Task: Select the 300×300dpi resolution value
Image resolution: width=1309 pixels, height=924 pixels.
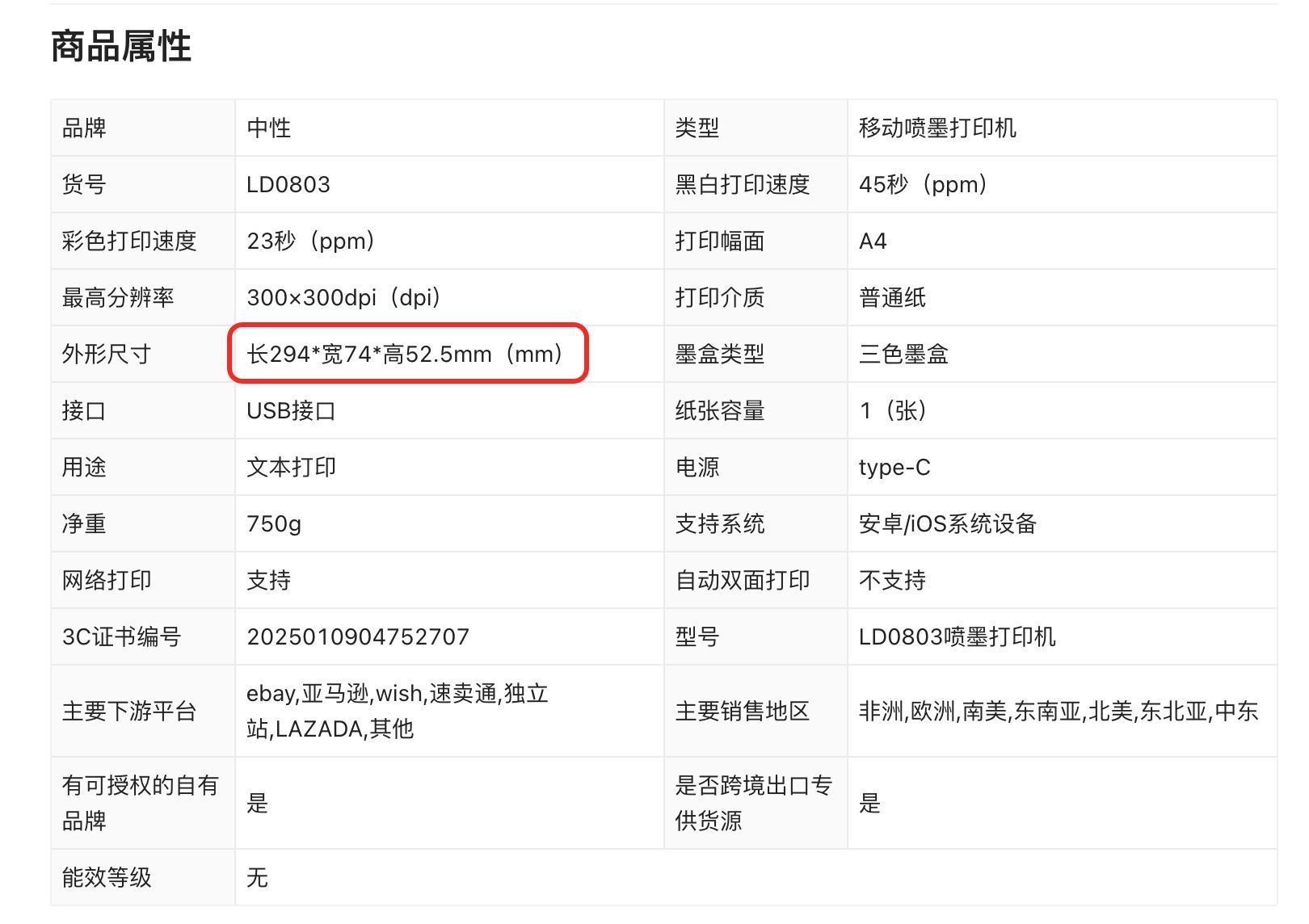Action: (343, 298)
